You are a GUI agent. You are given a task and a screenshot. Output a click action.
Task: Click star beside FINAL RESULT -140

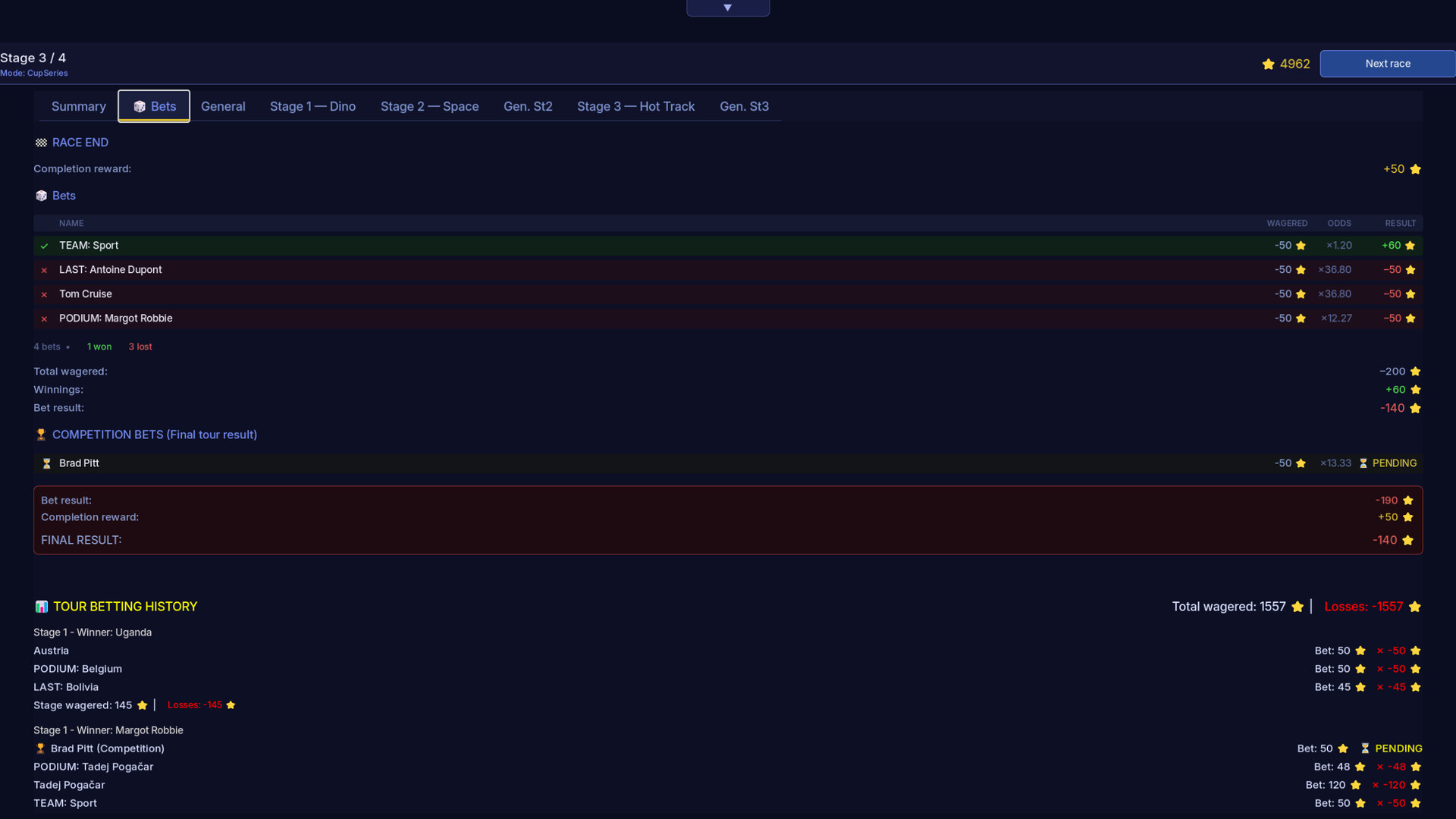pos(1407,540)
